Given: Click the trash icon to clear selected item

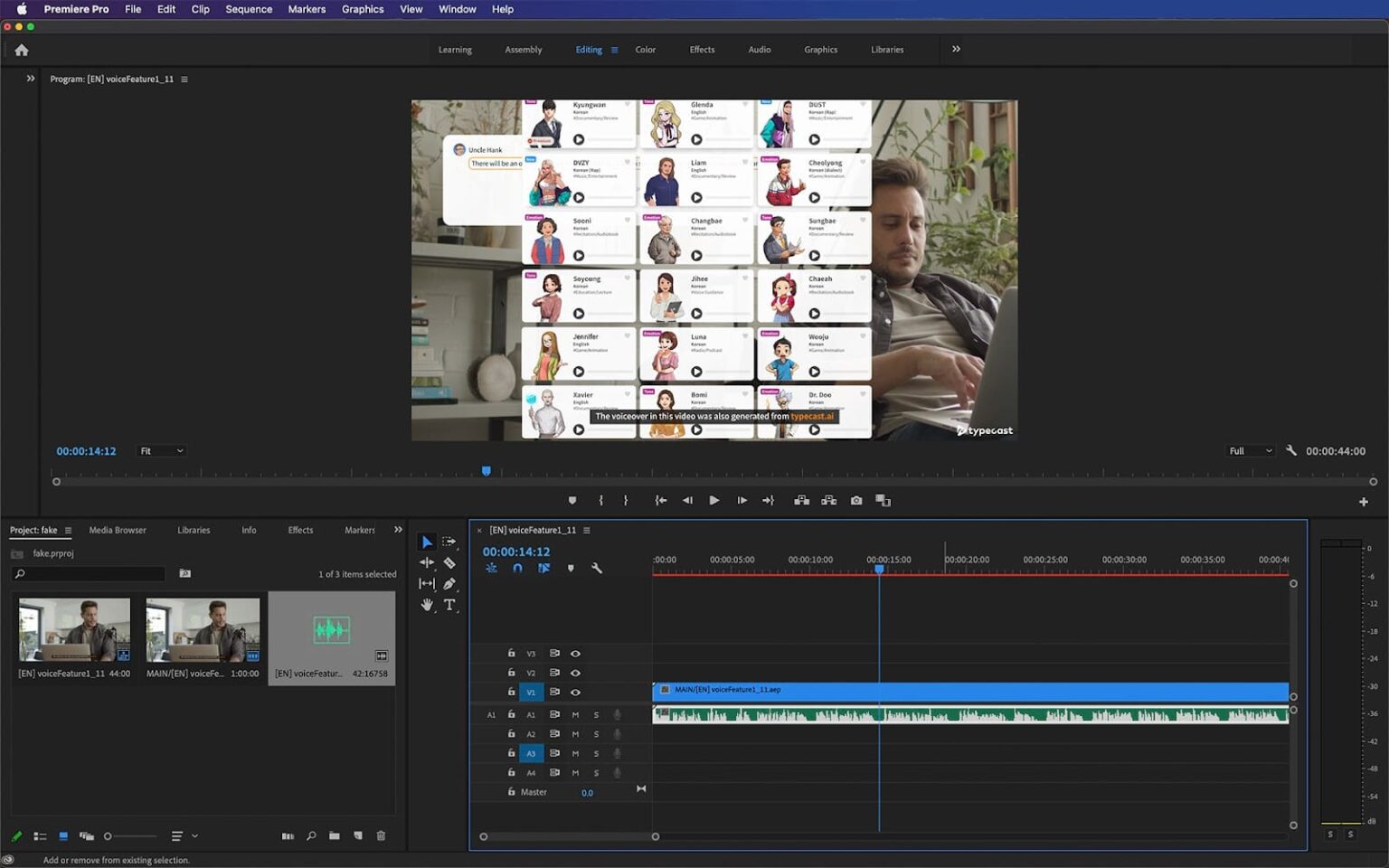Looking at the screenshot, I should click(x=380, y=835).
